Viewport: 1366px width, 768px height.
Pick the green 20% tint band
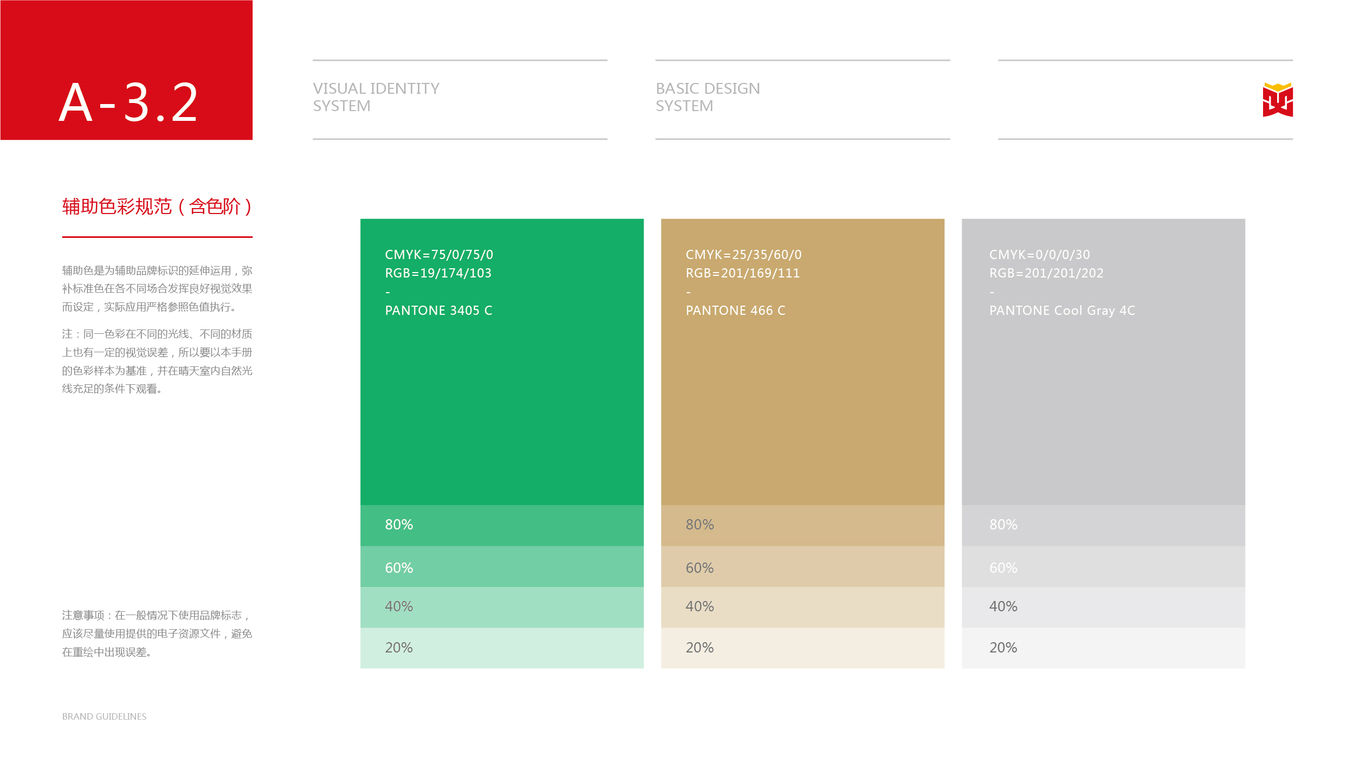point(502,648)
